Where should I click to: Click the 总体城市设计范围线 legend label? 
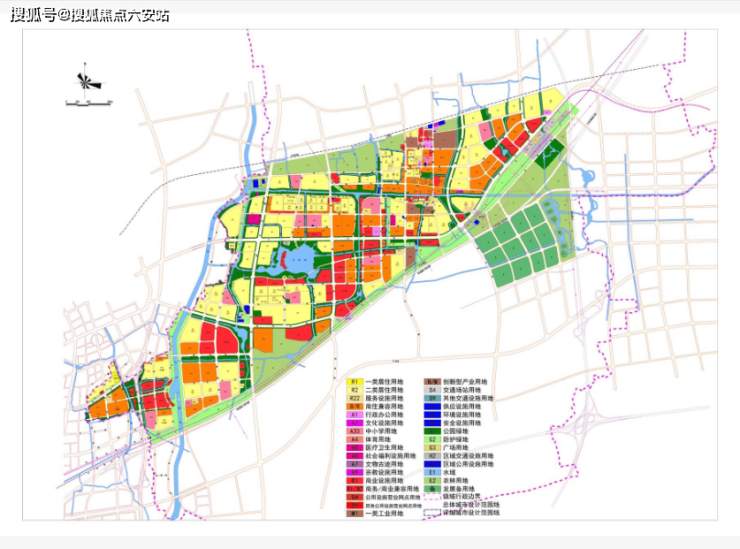click(x=471, y=505)
